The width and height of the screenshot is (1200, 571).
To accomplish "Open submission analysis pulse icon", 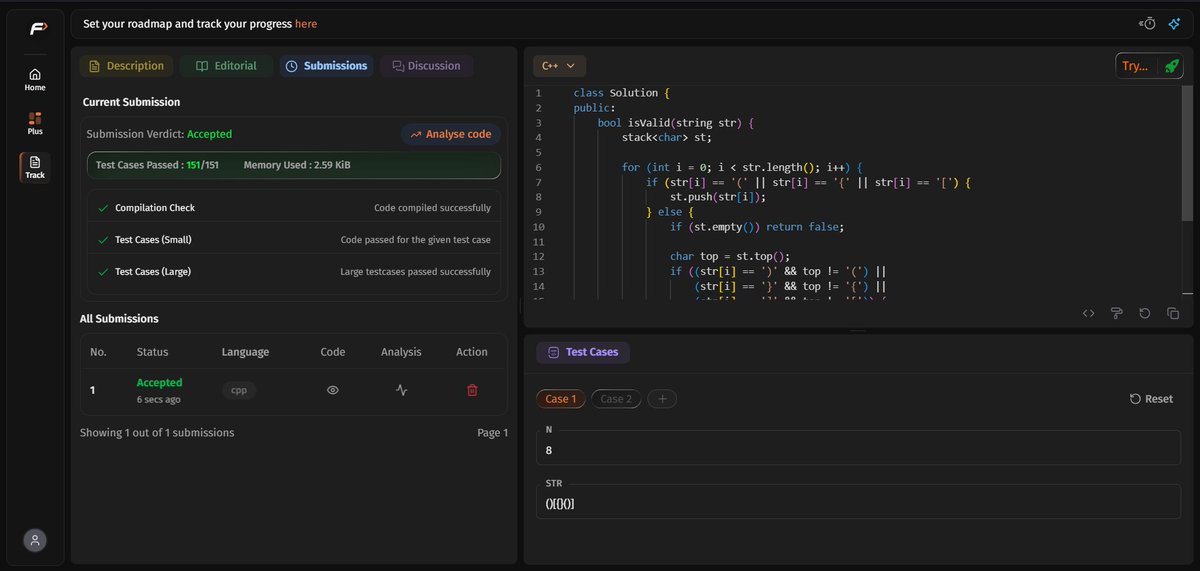I will 401,390.
